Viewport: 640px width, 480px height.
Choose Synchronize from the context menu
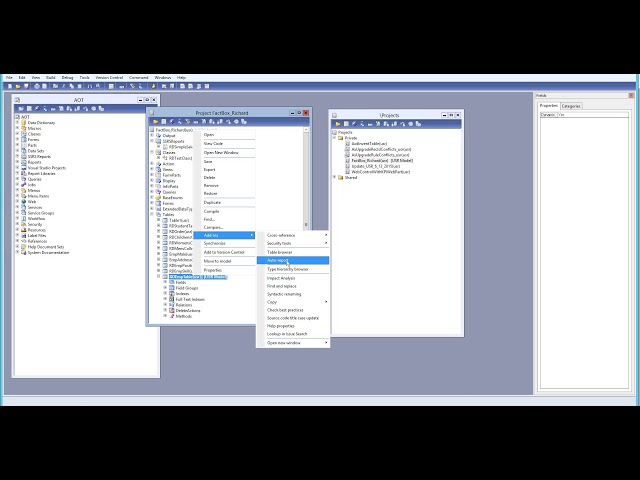click(x=224, y=243)
